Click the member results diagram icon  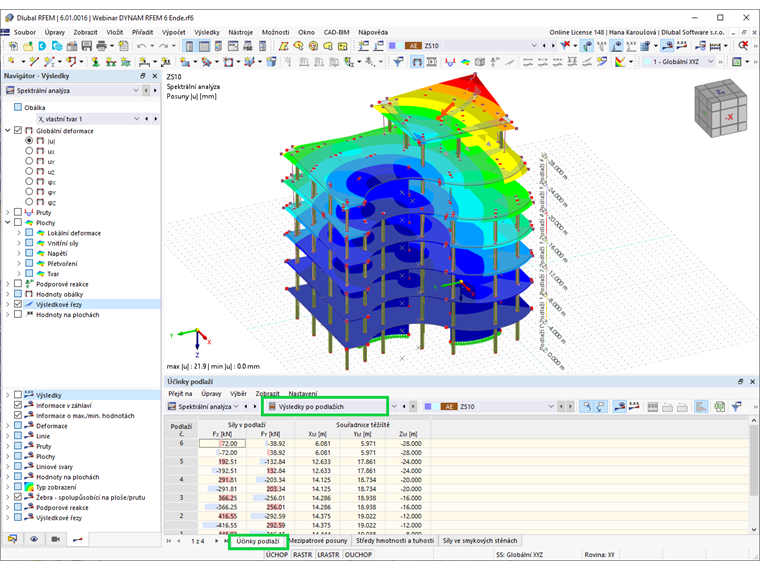click(x=450, y=62)
